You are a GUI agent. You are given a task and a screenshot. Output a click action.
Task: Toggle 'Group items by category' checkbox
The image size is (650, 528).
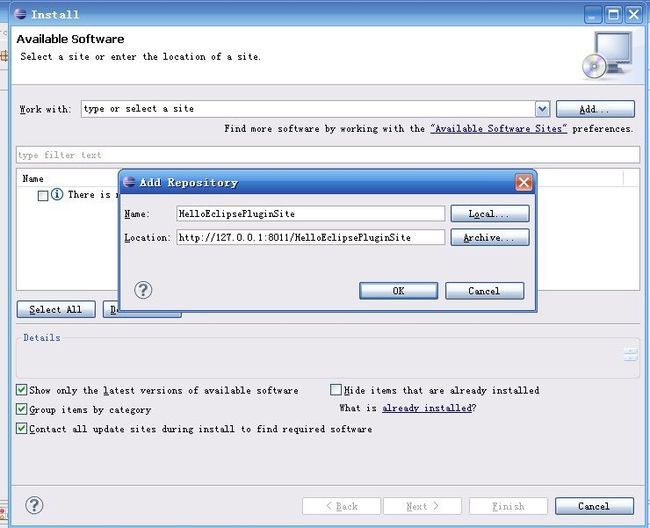[x=21, y=409]
